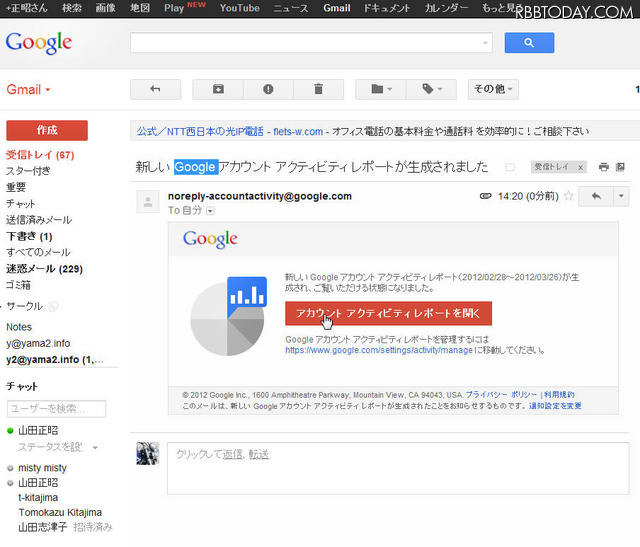Open the サークル circles label
The height and width of the screenshot is (547, 640).
(x=24, y=306)
